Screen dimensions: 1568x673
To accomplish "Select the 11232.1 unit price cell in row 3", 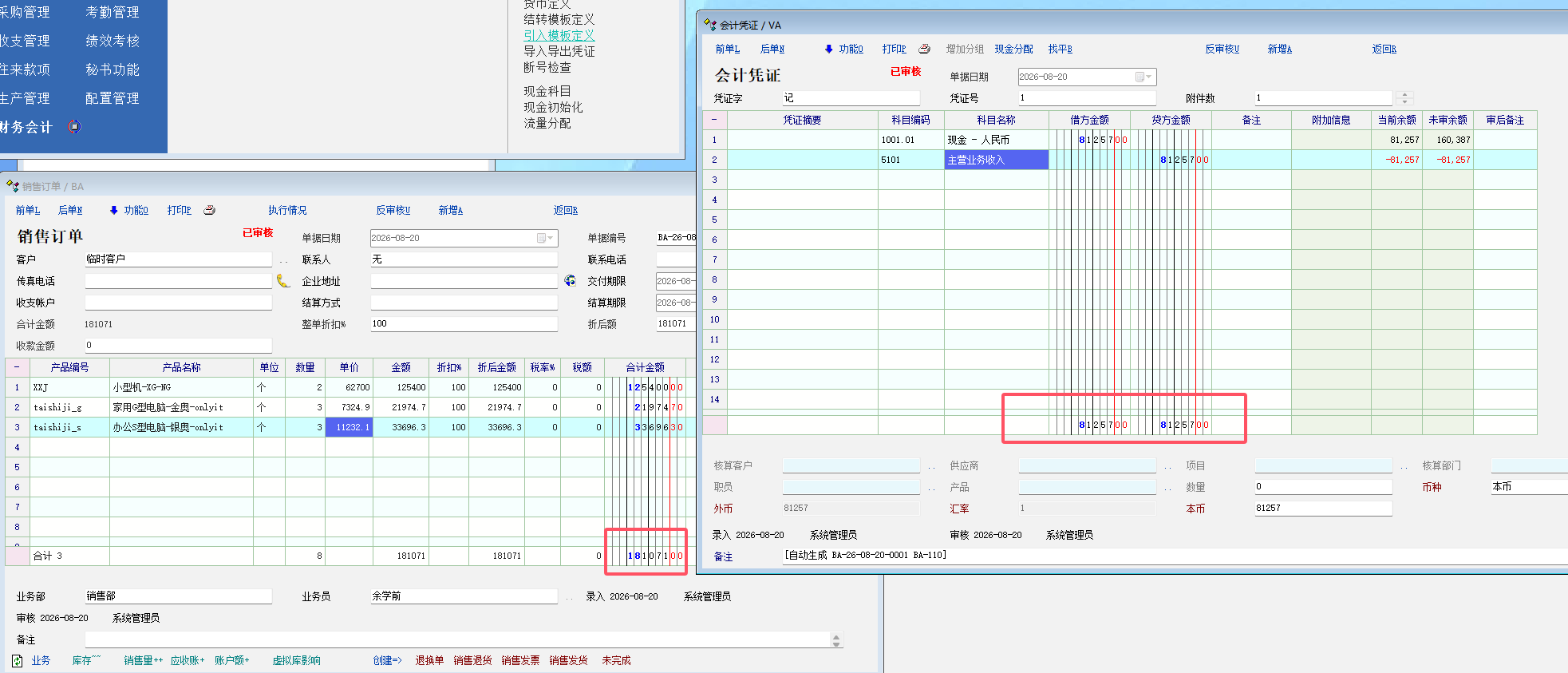I will (349, 427).
